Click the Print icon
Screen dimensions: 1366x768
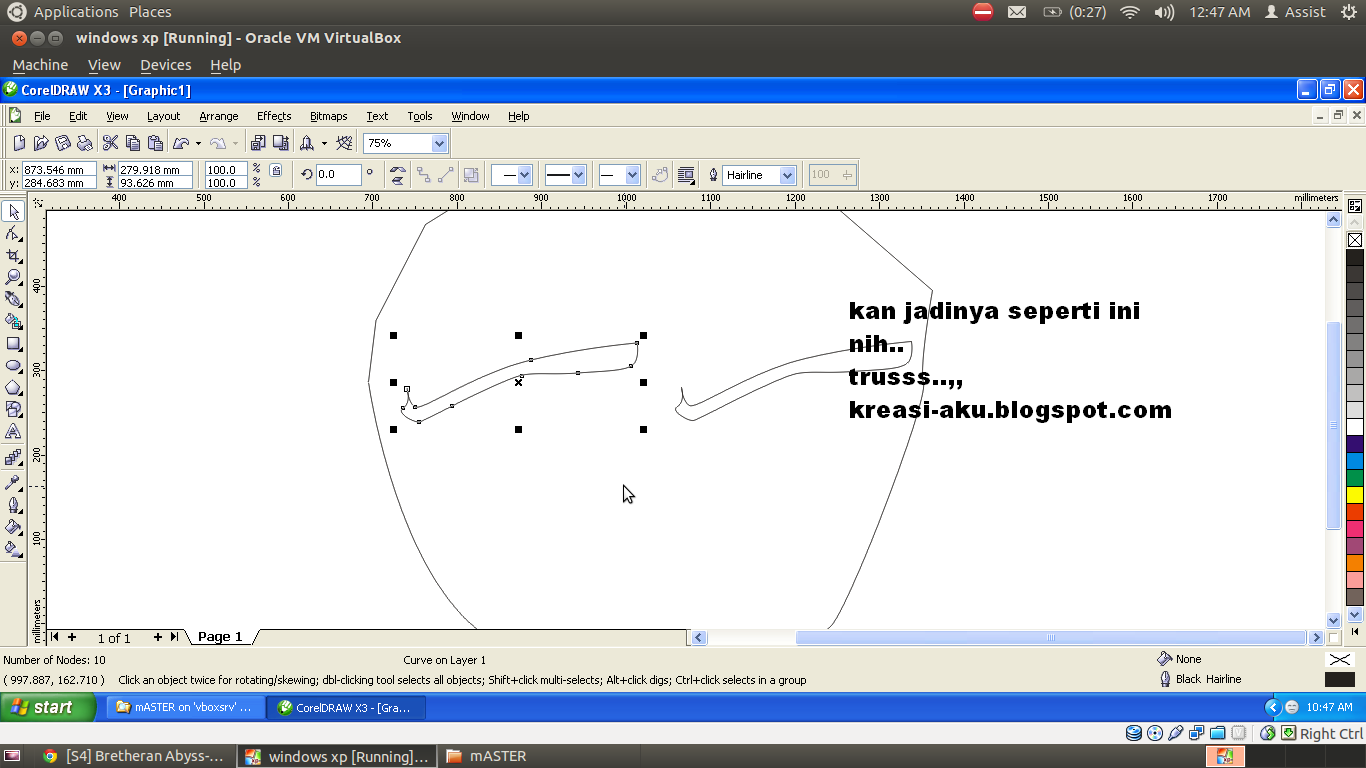(85, 143)
